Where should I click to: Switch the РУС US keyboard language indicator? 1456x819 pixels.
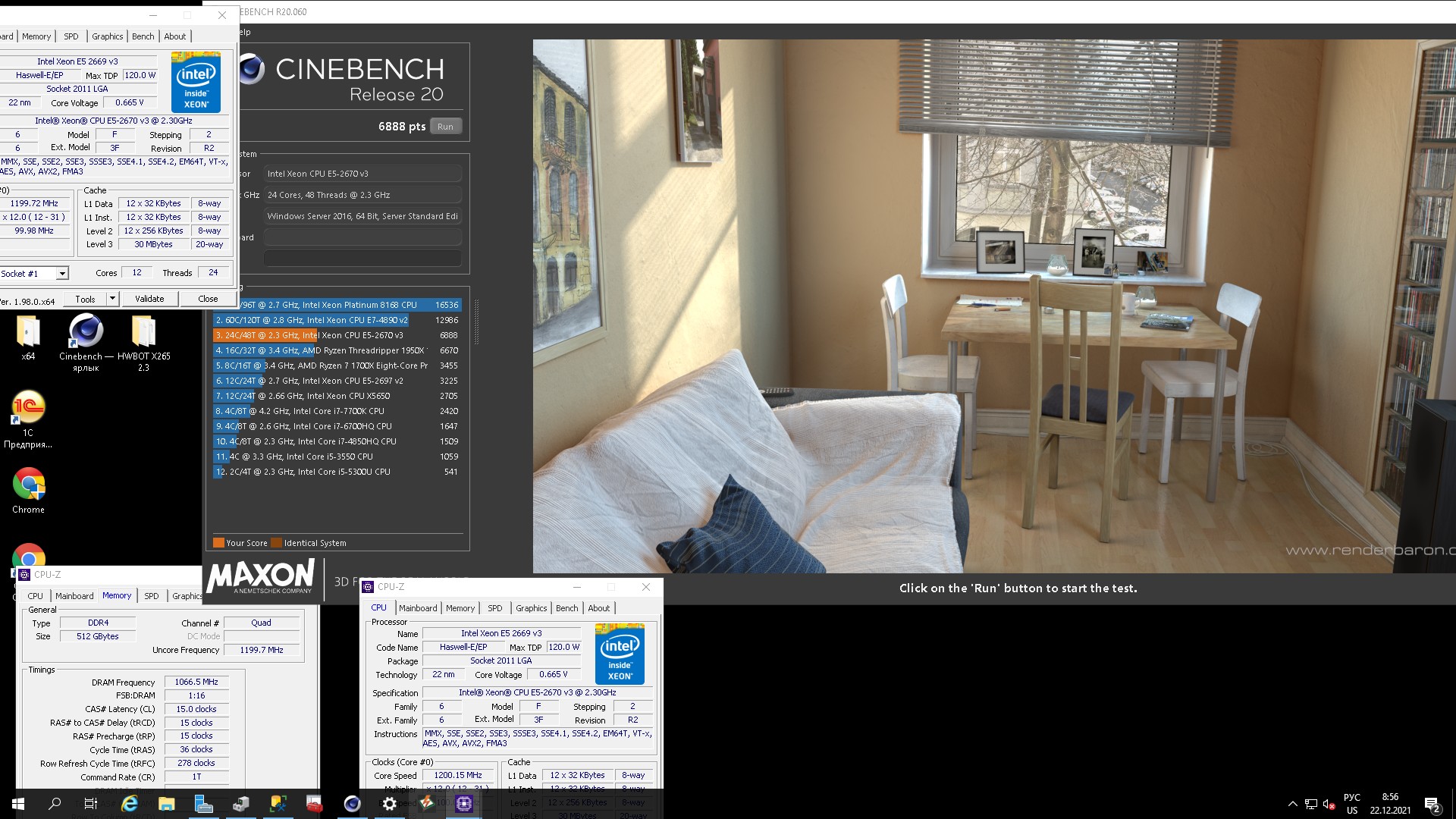tap(1352, 804)
